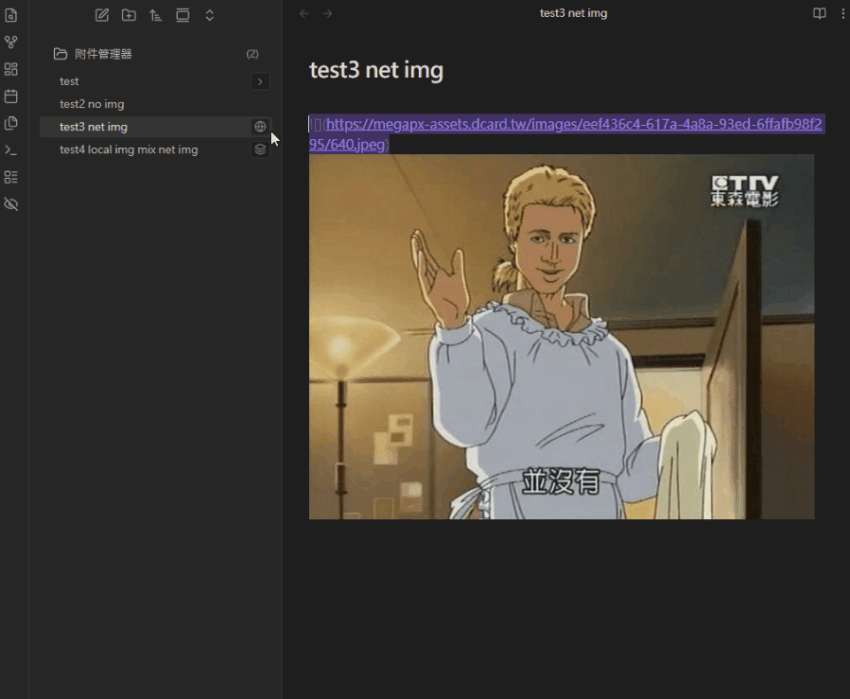Click the auto-reveal file icon in explorer toolbar

pos(183,15)
